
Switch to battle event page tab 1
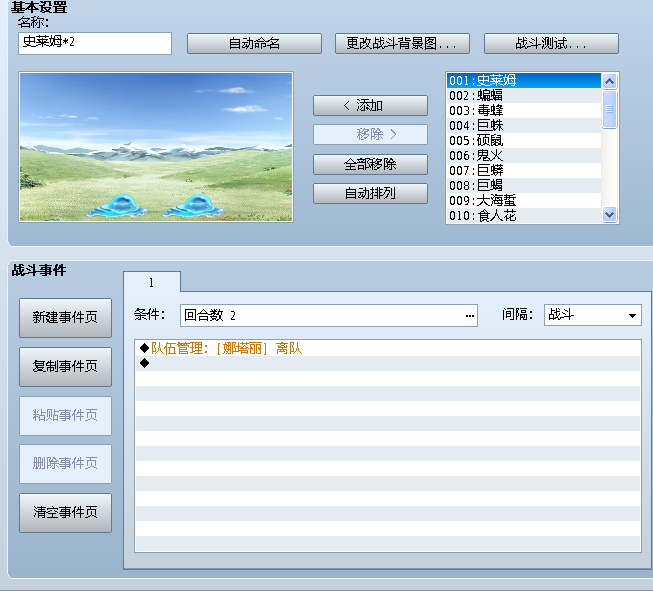click(x=152, y=282)
